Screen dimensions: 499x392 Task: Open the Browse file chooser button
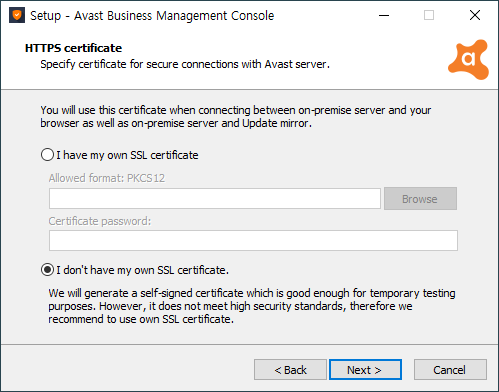(420, 199)
